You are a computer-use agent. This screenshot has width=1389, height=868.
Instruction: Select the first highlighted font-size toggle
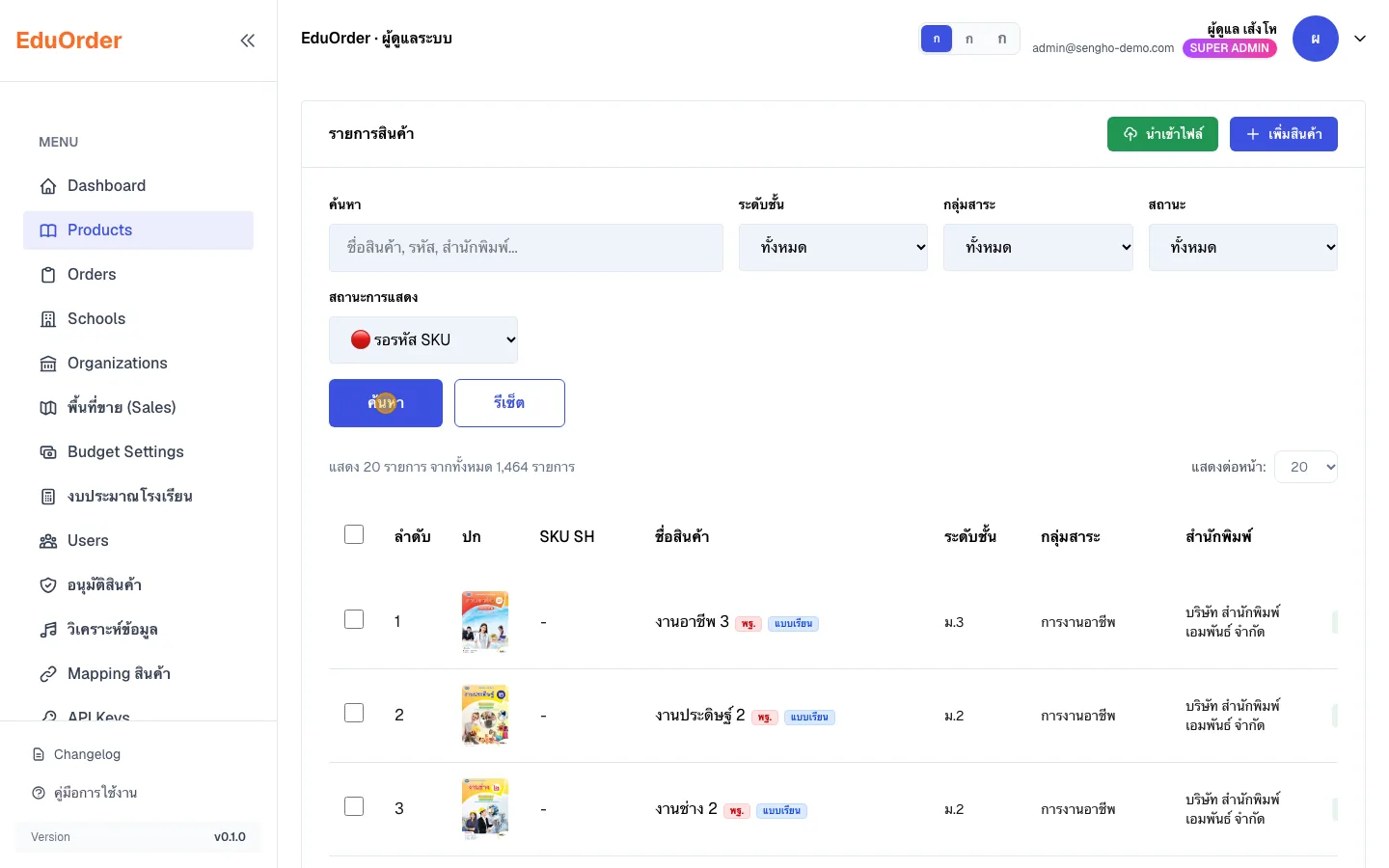pos(937,39)
